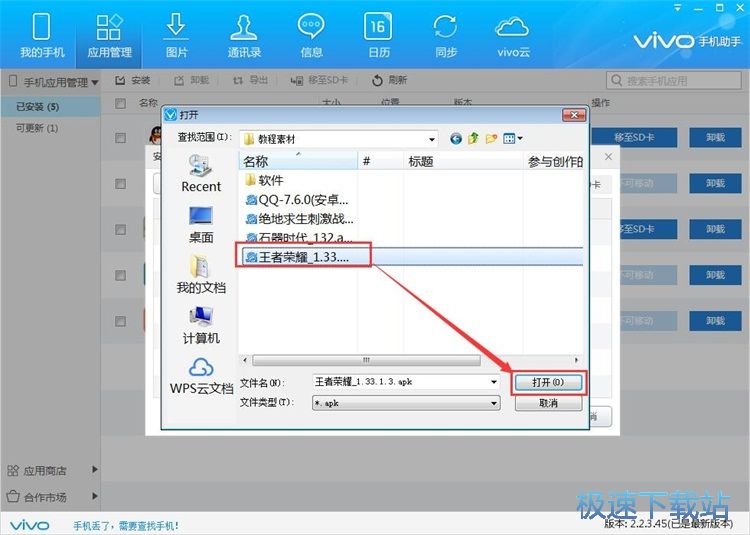Select 桌面 in the places bar
The image size is (750, 535).
tap(201, 225)
